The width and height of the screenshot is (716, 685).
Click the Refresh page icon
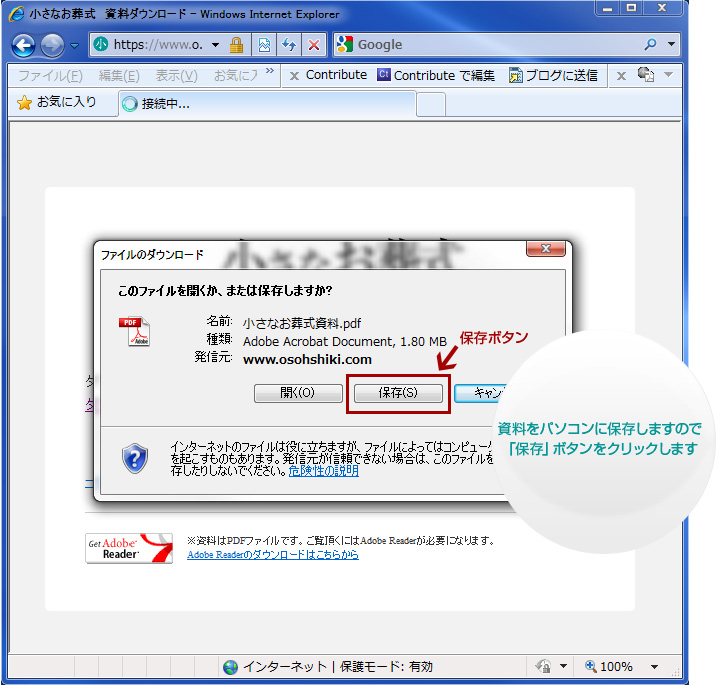289,45
